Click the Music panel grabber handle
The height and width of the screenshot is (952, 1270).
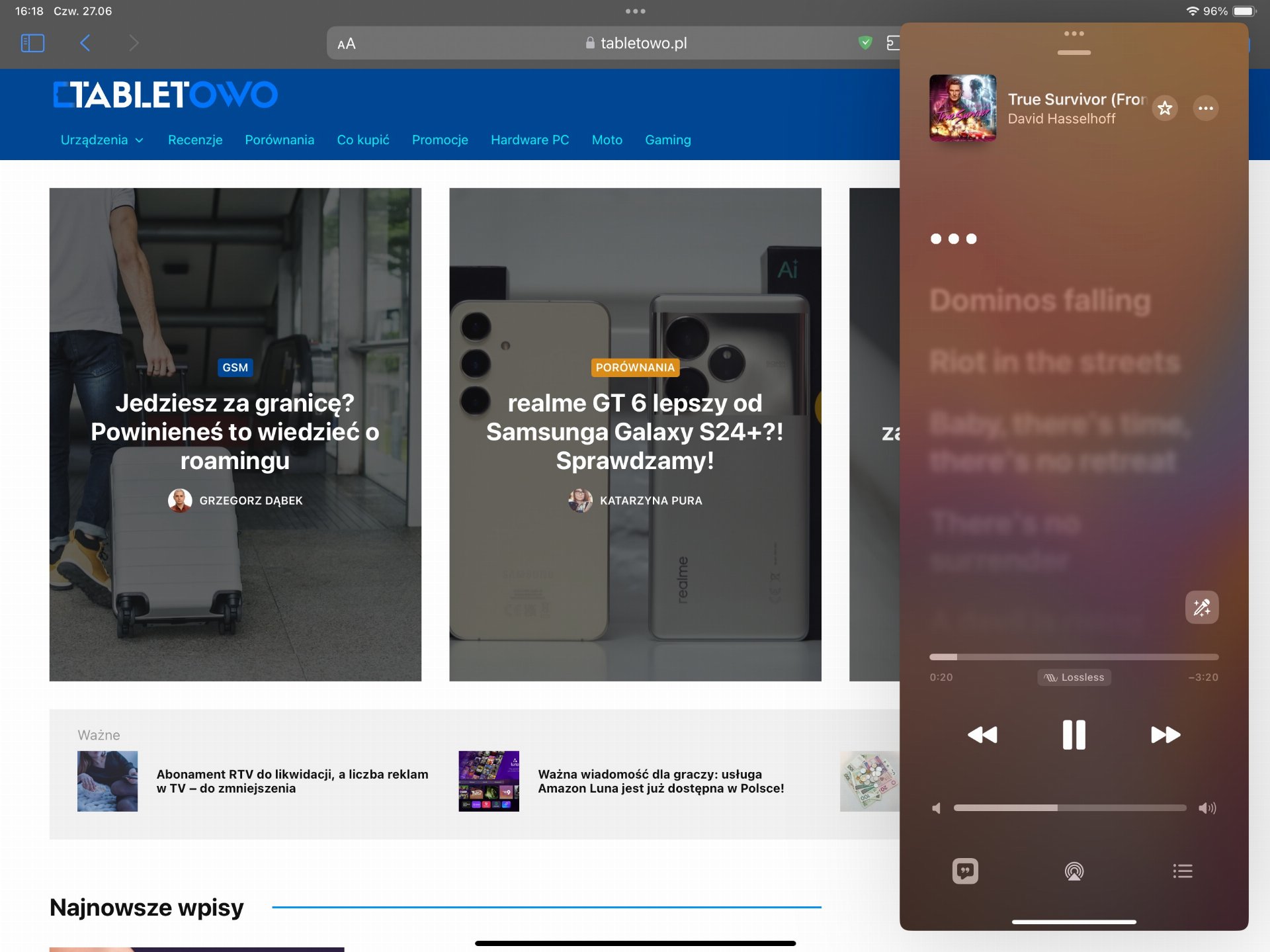[x=1074, y=53]
